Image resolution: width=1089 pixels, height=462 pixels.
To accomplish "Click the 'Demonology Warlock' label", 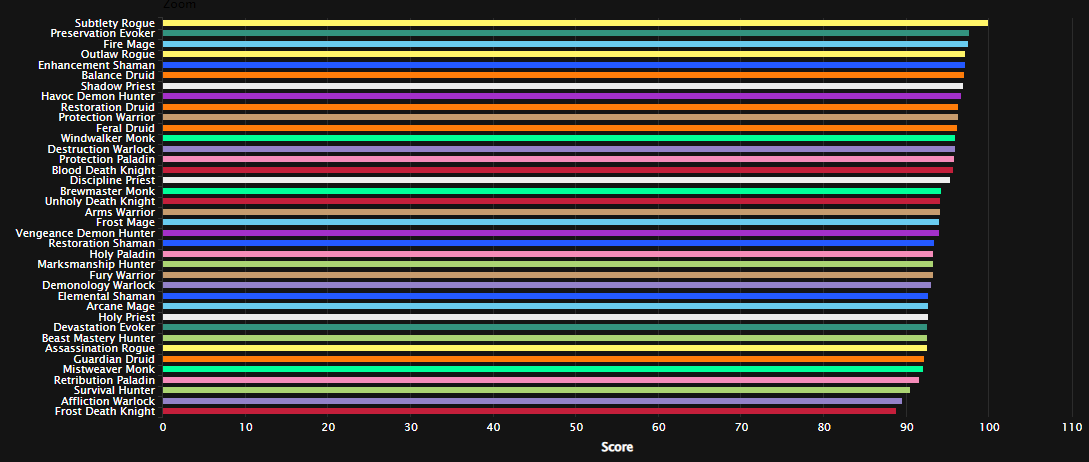I will point(99,286).
